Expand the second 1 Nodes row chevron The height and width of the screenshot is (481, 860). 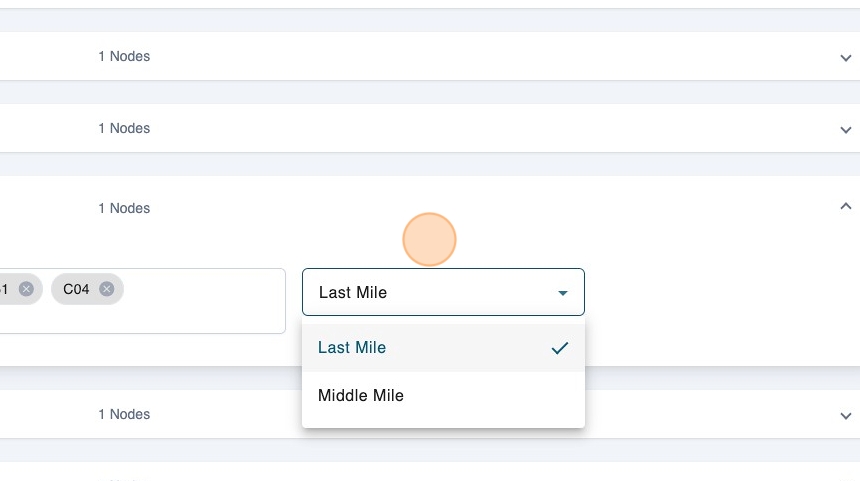[846, 130]
